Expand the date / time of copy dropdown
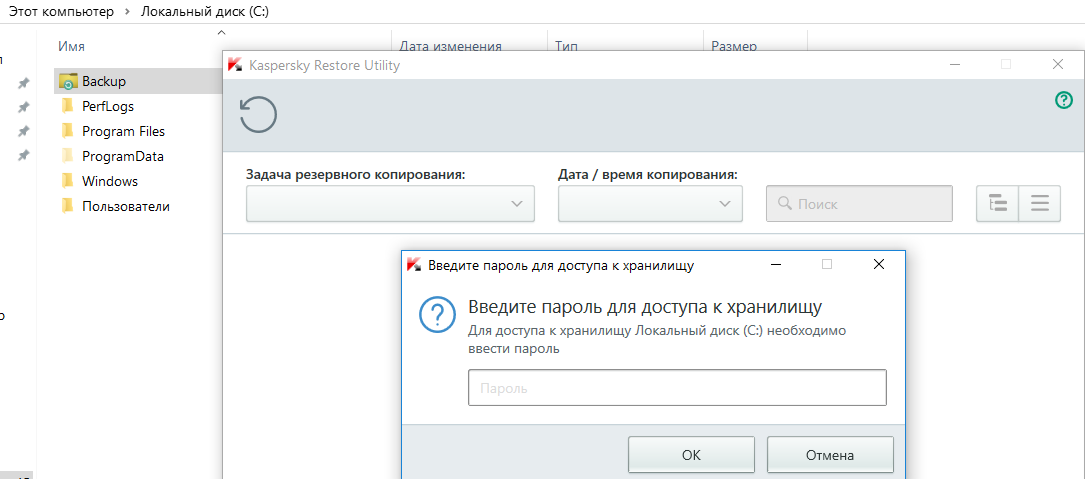Viewport: 1085px width, 479px height. pos(650,204)
